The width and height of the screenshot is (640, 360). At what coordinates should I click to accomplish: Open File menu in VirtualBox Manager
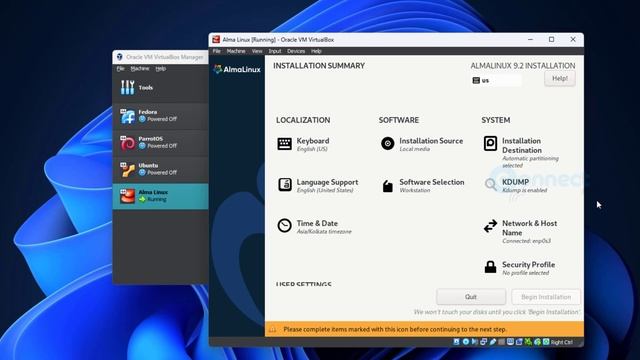pos(120,69)
